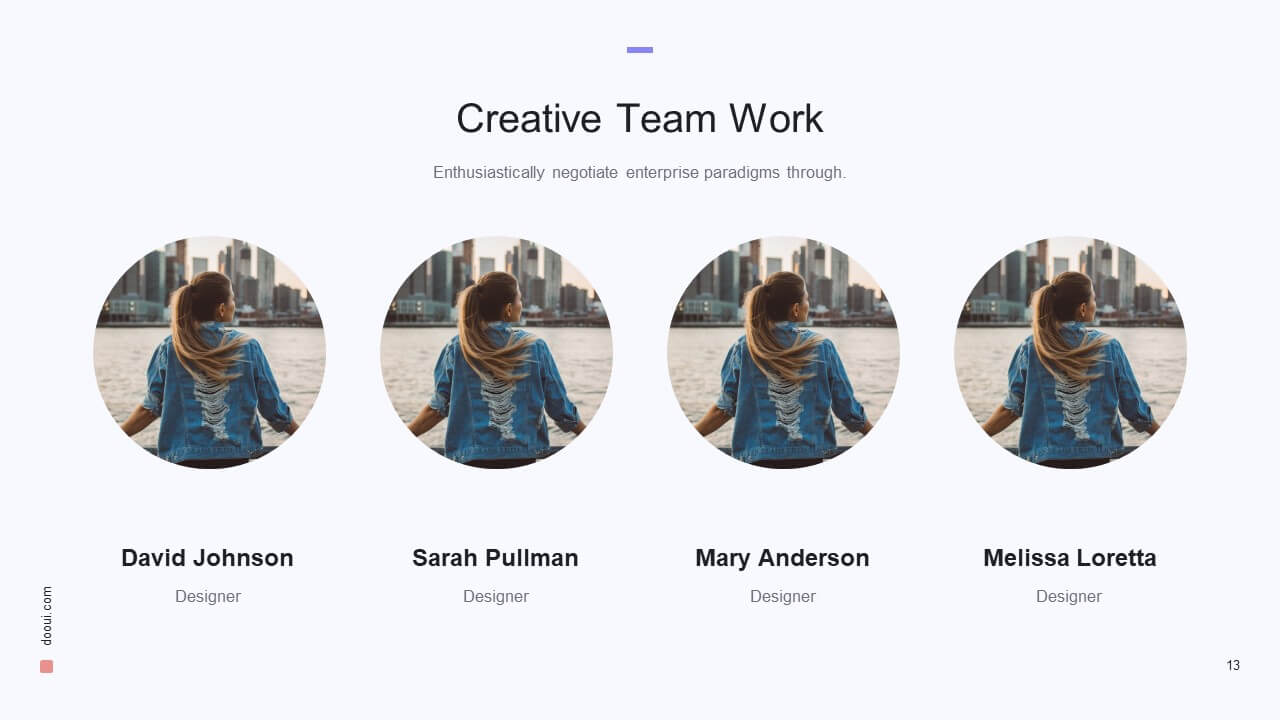Click "Designer" under Mary Anderson
The height and width of the screenshot is (720, 1280).
tap(783, 596)
